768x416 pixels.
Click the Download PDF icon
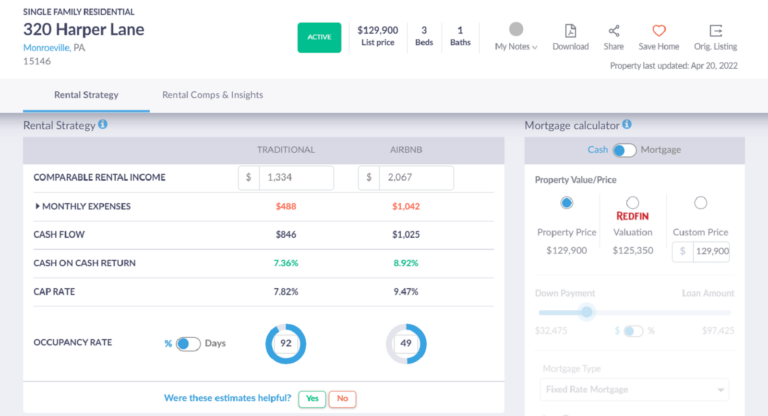tap(570, 31)
